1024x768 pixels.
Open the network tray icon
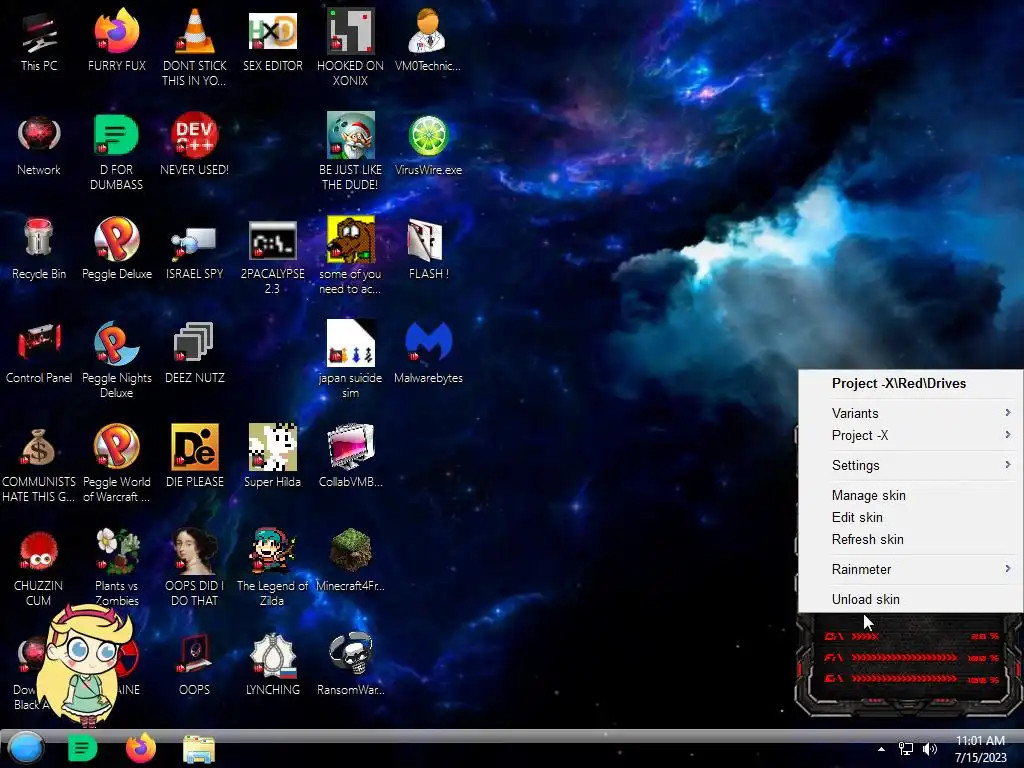click(x=906, y=749)
